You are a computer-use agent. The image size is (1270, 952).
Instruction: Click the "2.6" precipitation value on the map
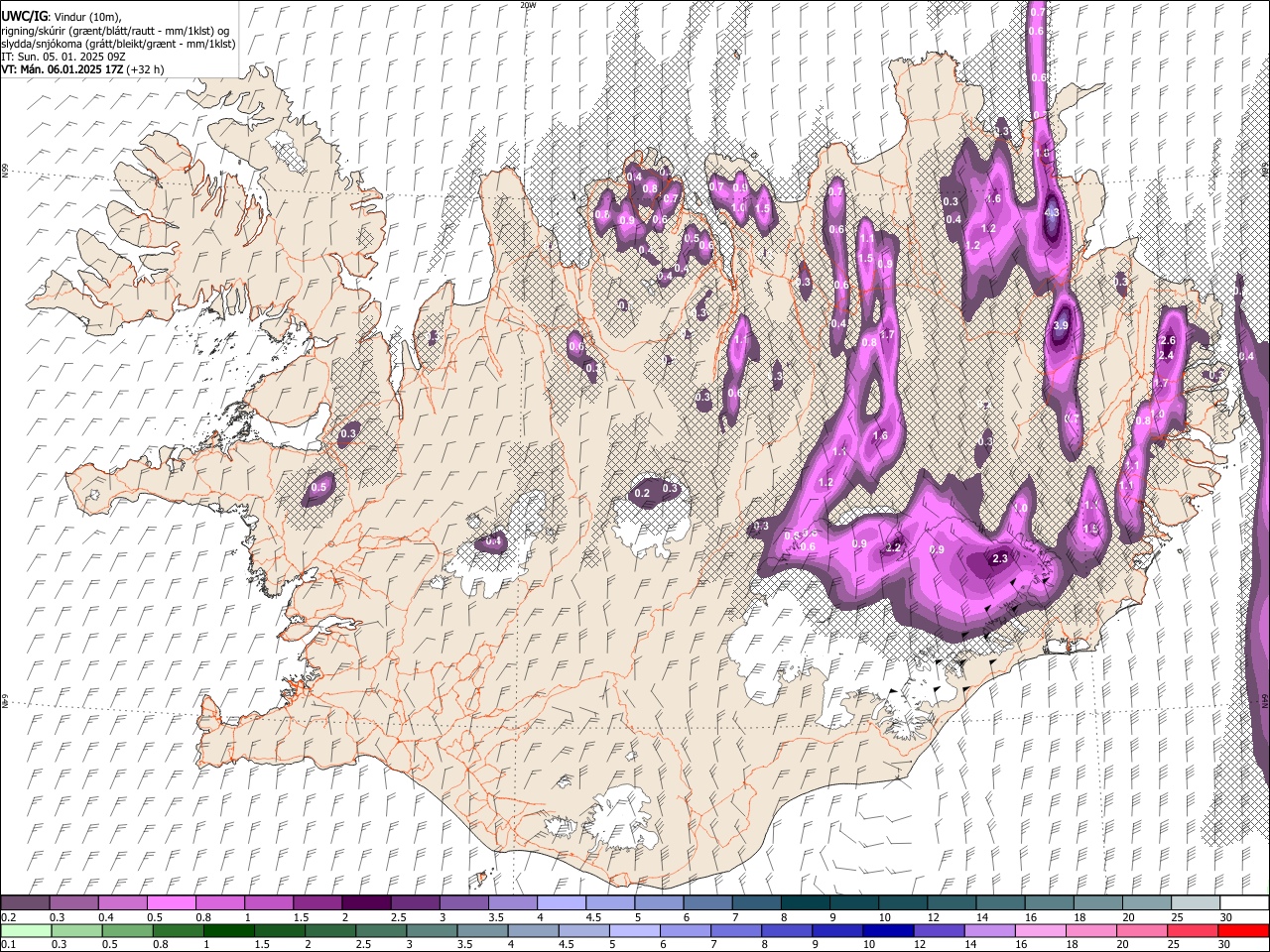coord(1167,341)
